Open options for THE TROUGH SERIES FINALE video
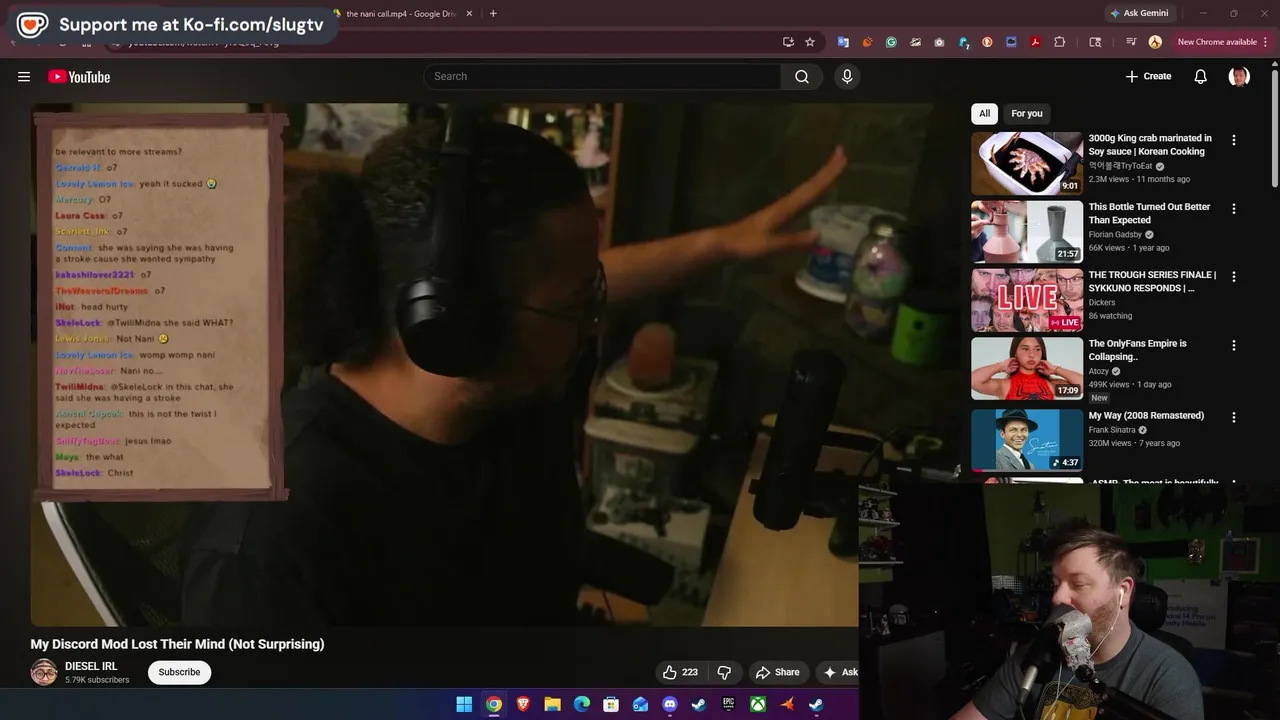1280x720 pixels. click(1233, 277)
